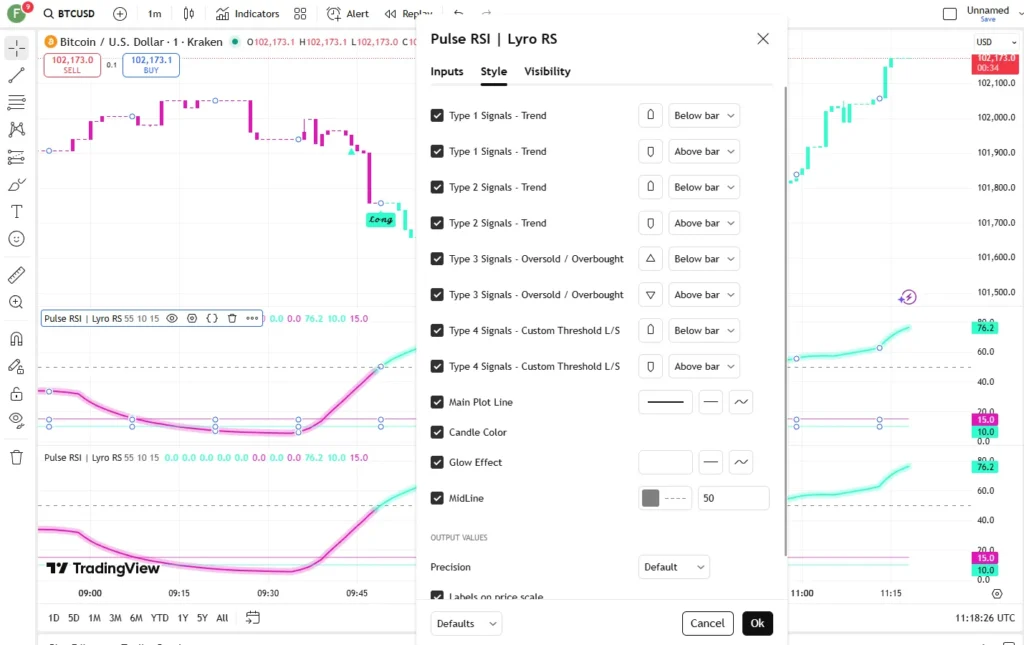Delete Pulse RSI indicator via trash icon
The image size is (1024, 645).
click(232, 319)
